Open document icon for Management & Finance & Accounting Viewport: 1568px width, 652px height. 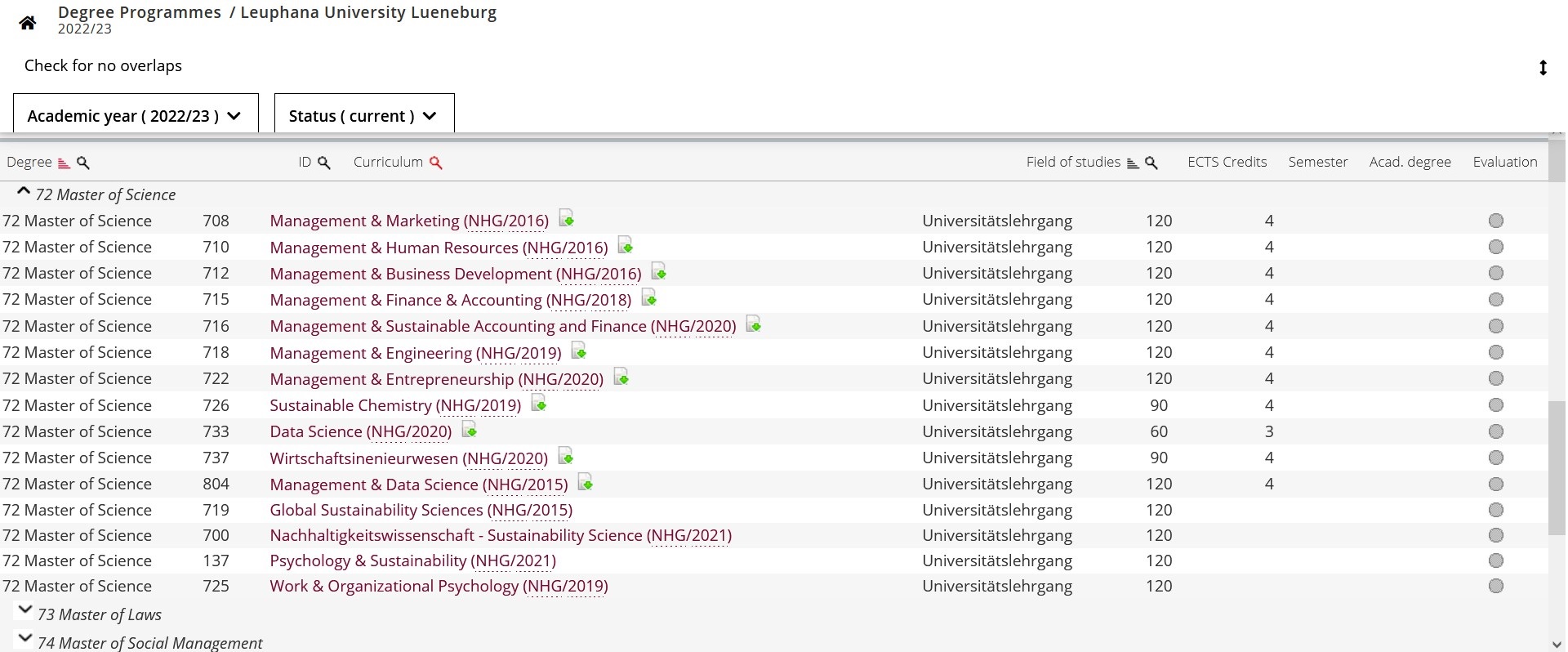649,297
